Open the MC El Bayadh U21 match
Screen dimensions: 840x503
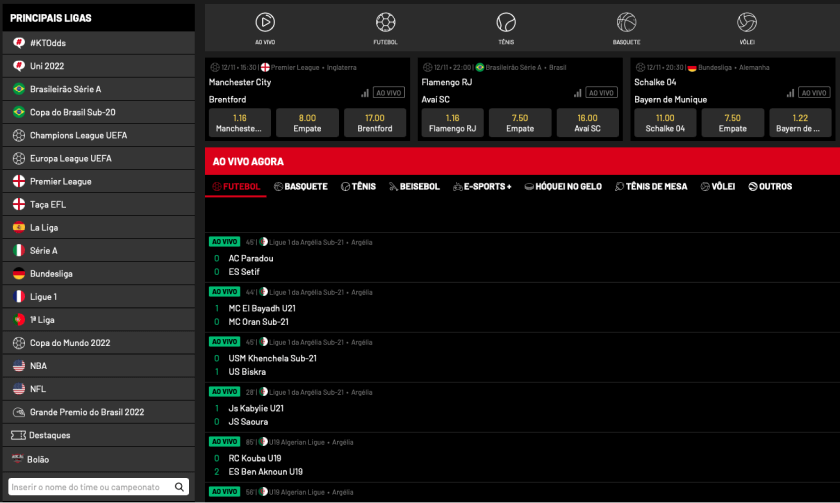tap(522, 307)
